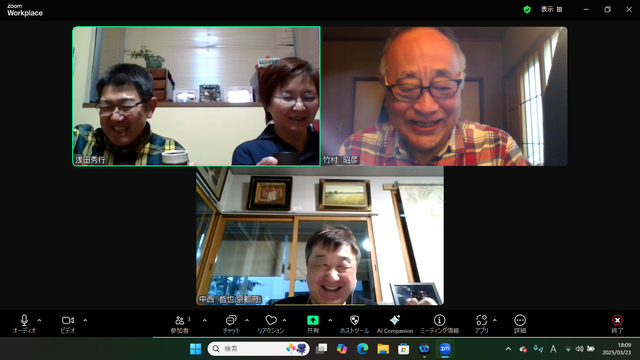Expand the arrow beside 共有
Image resolution: width=640 pixels, height=360 pixels.
tap(330, 320)
